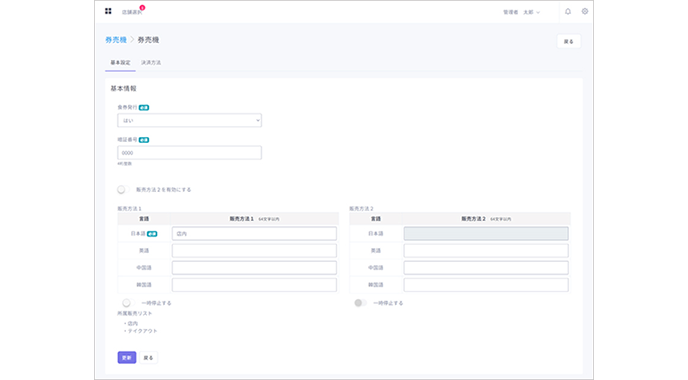Click the 販売方法1 英語 field
Image resolution: width=688 pixels, height=380 pixels.
(x=254, y=251)
